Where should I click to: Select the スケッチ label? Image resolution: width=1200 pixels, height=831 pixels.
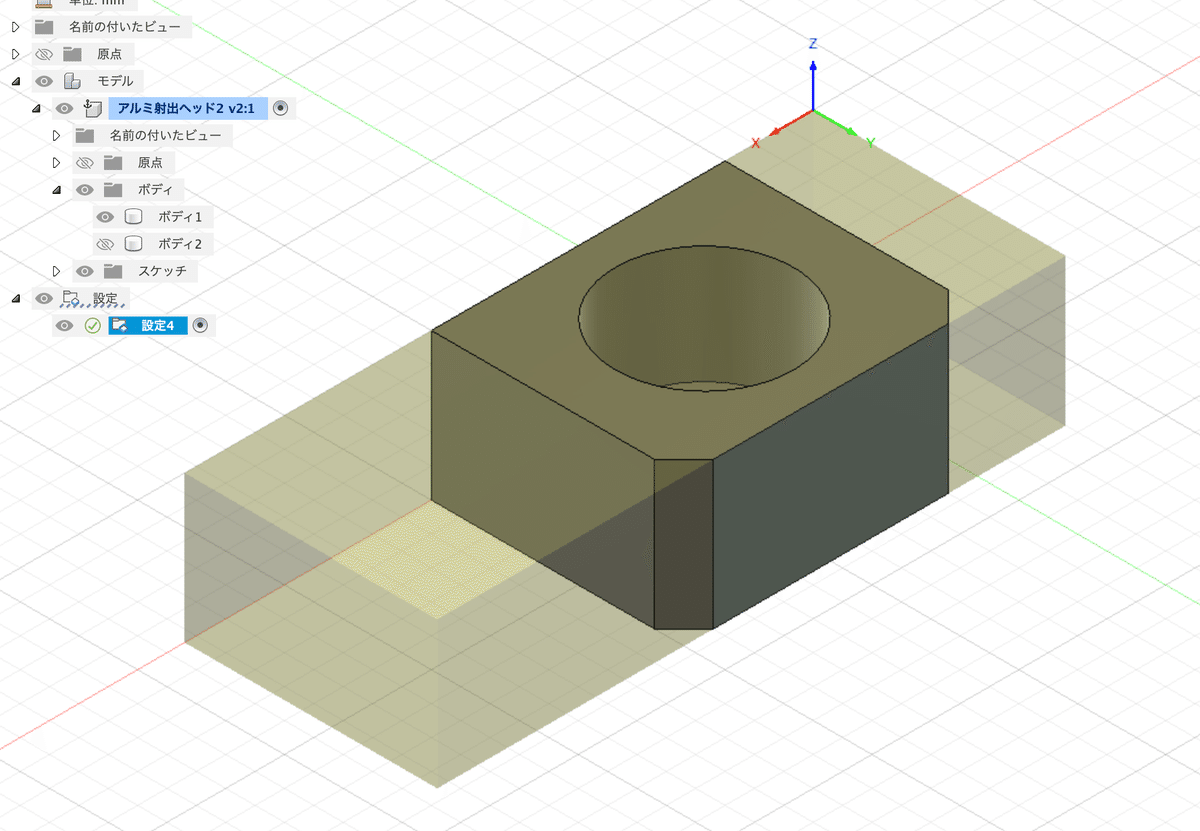tap(162, 271)
